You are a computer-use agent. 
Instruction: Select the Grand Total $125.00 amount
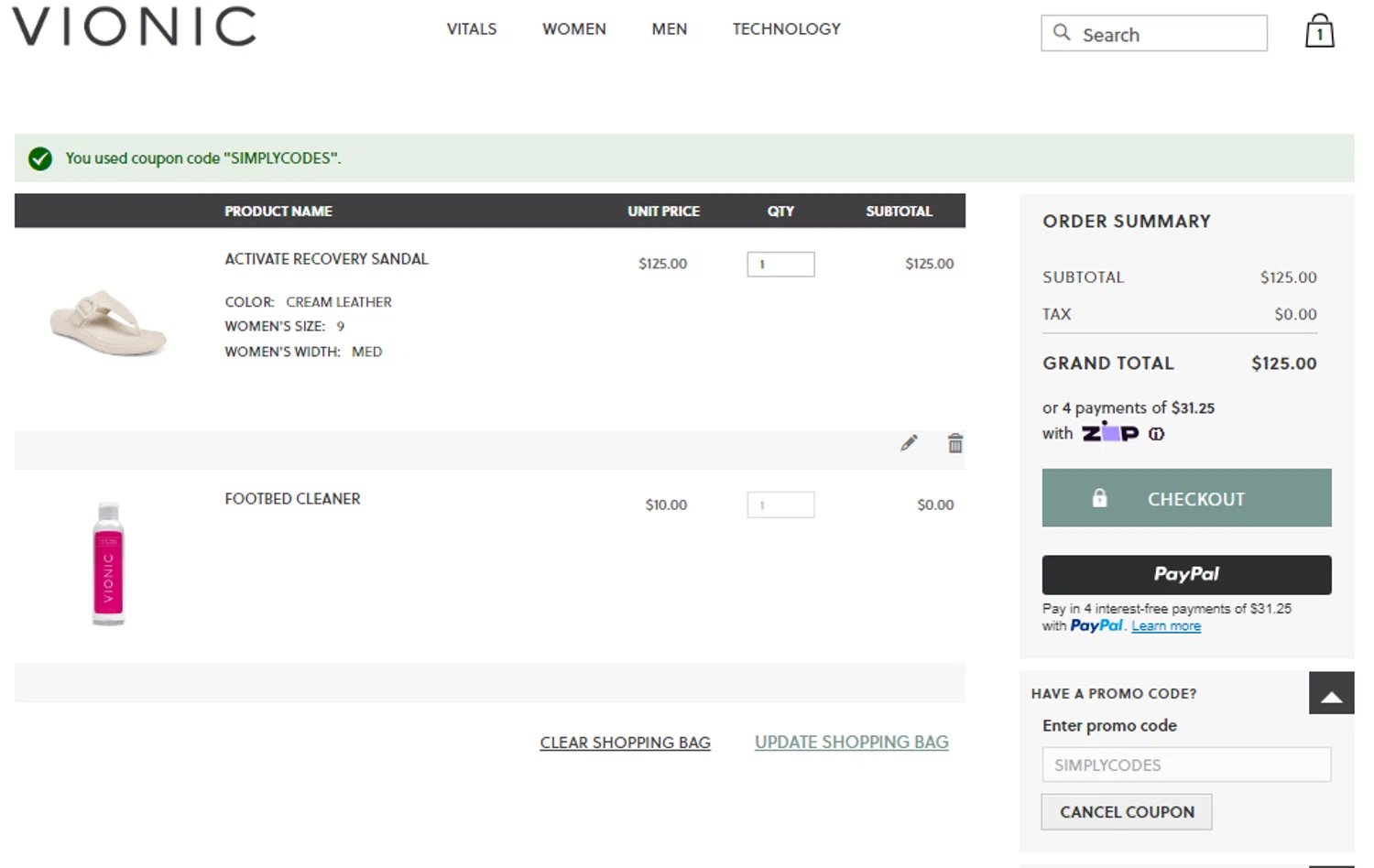pos(1284,363)
